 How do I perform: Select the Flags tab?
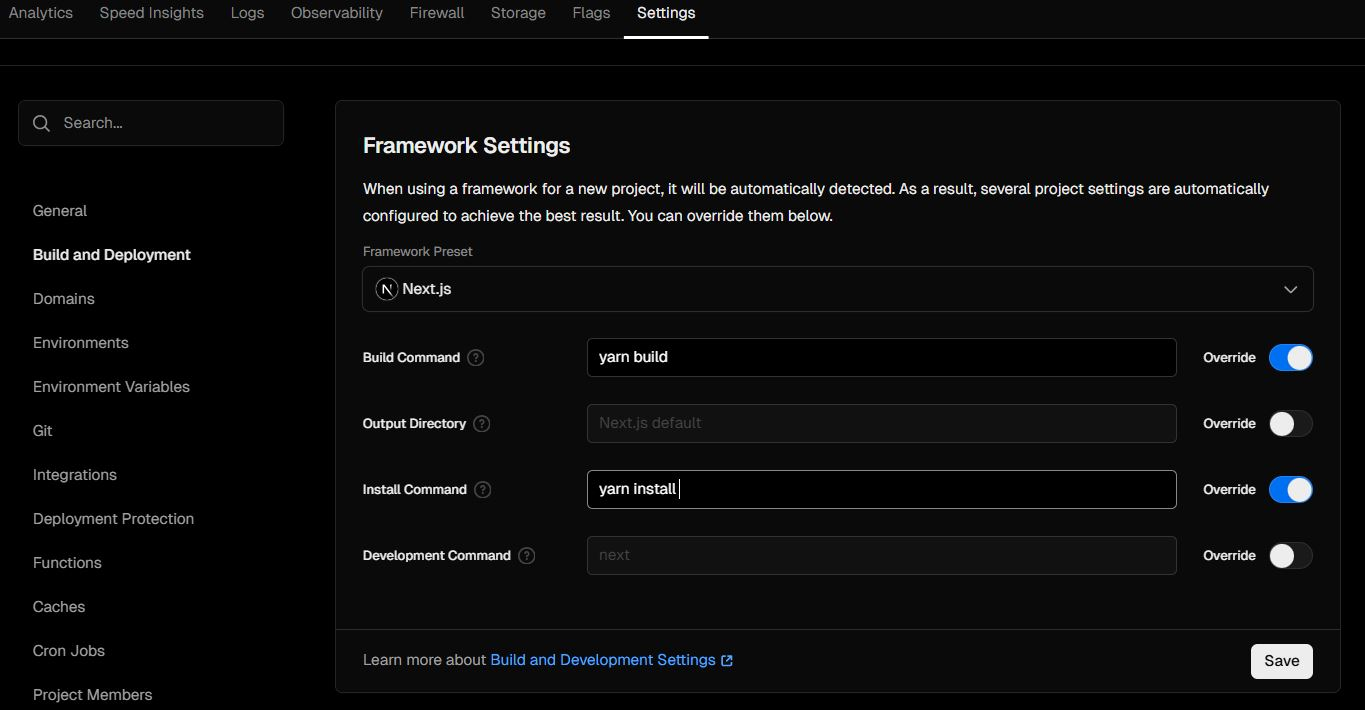pyautogui.click(x=591, y=13)
